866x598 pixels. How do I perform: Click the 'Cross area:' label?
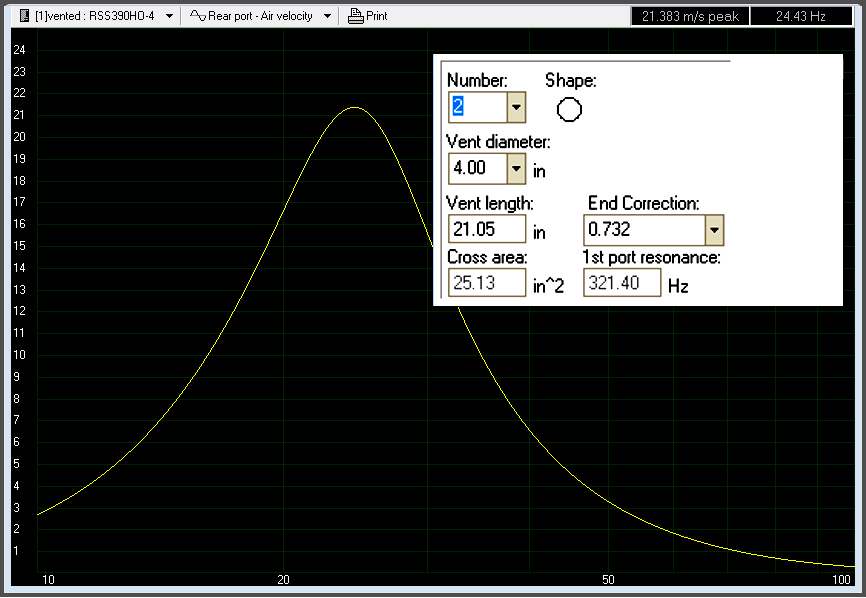(487, 257)
